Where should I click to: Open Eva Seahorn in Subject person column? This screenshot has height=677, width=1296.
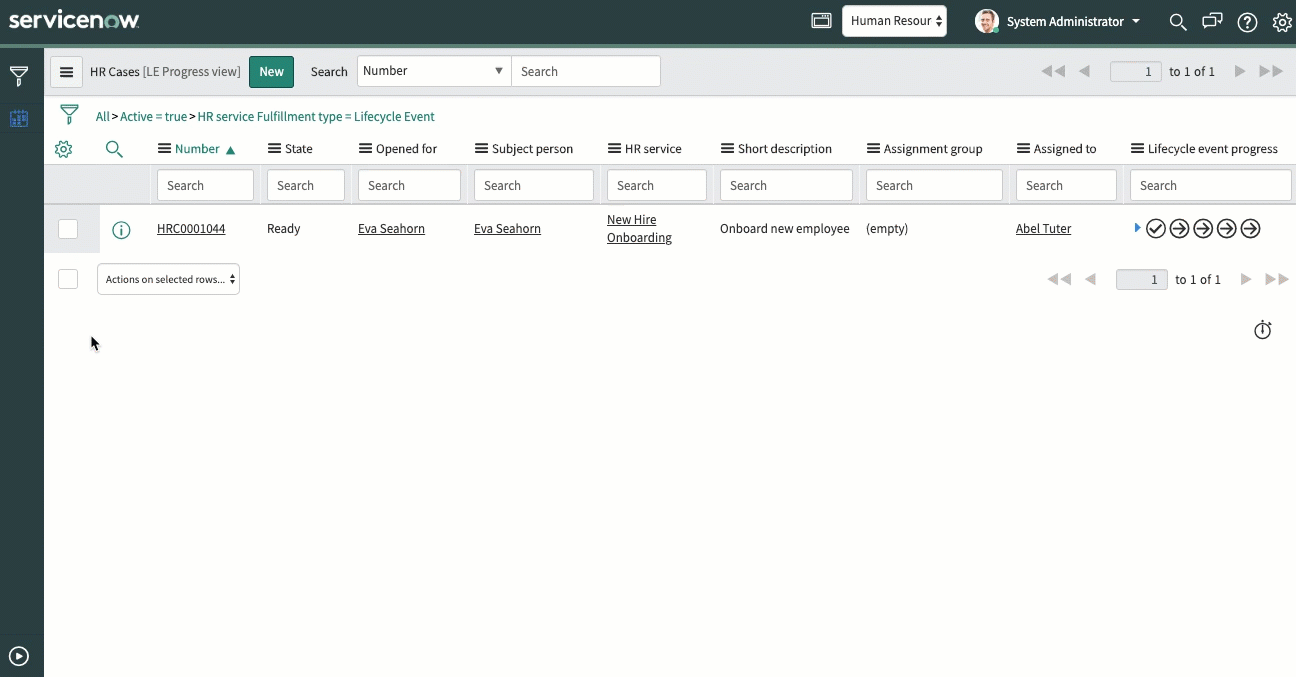pos(507,229)
